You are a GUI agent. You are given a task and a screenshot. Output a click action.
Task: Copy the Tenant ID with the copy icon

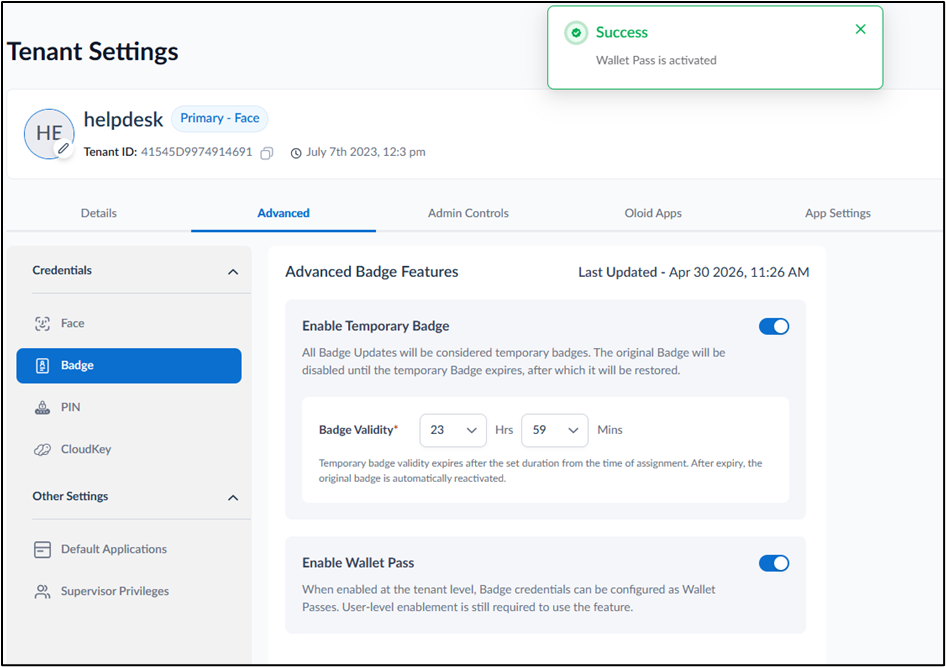(267, 153)
